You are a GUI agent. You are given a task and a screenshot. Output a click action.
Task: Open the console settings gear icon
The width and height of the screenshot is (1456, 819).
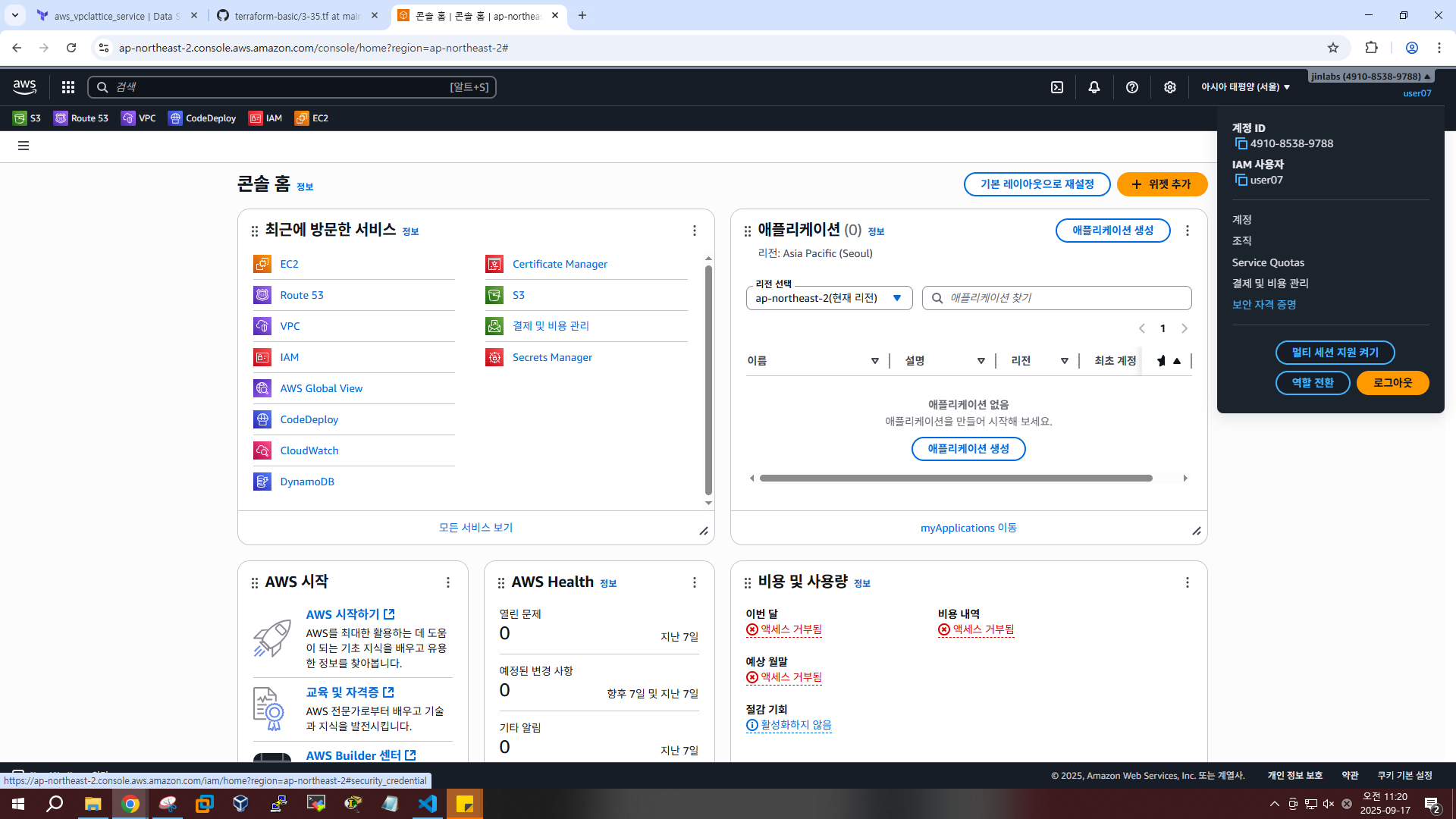(x=1169, y=87)
